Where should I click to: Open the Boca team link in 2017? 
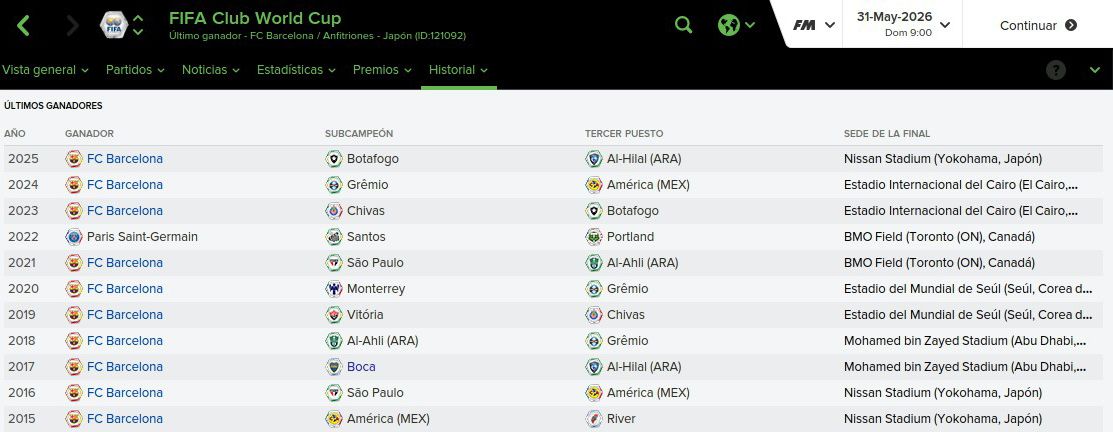coord(361,367)
